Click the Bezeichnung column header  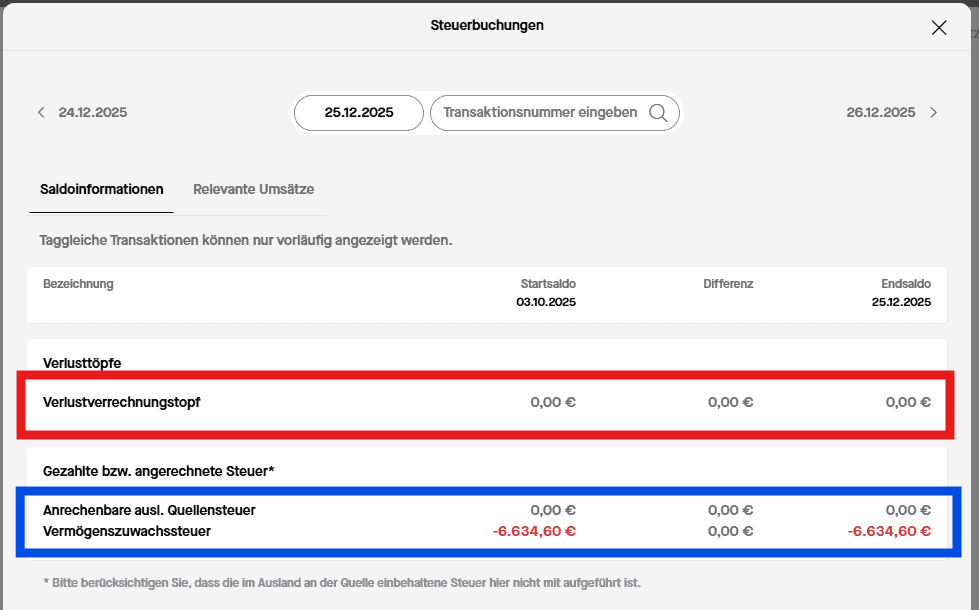pyautogui.click(x=78, y=284)
